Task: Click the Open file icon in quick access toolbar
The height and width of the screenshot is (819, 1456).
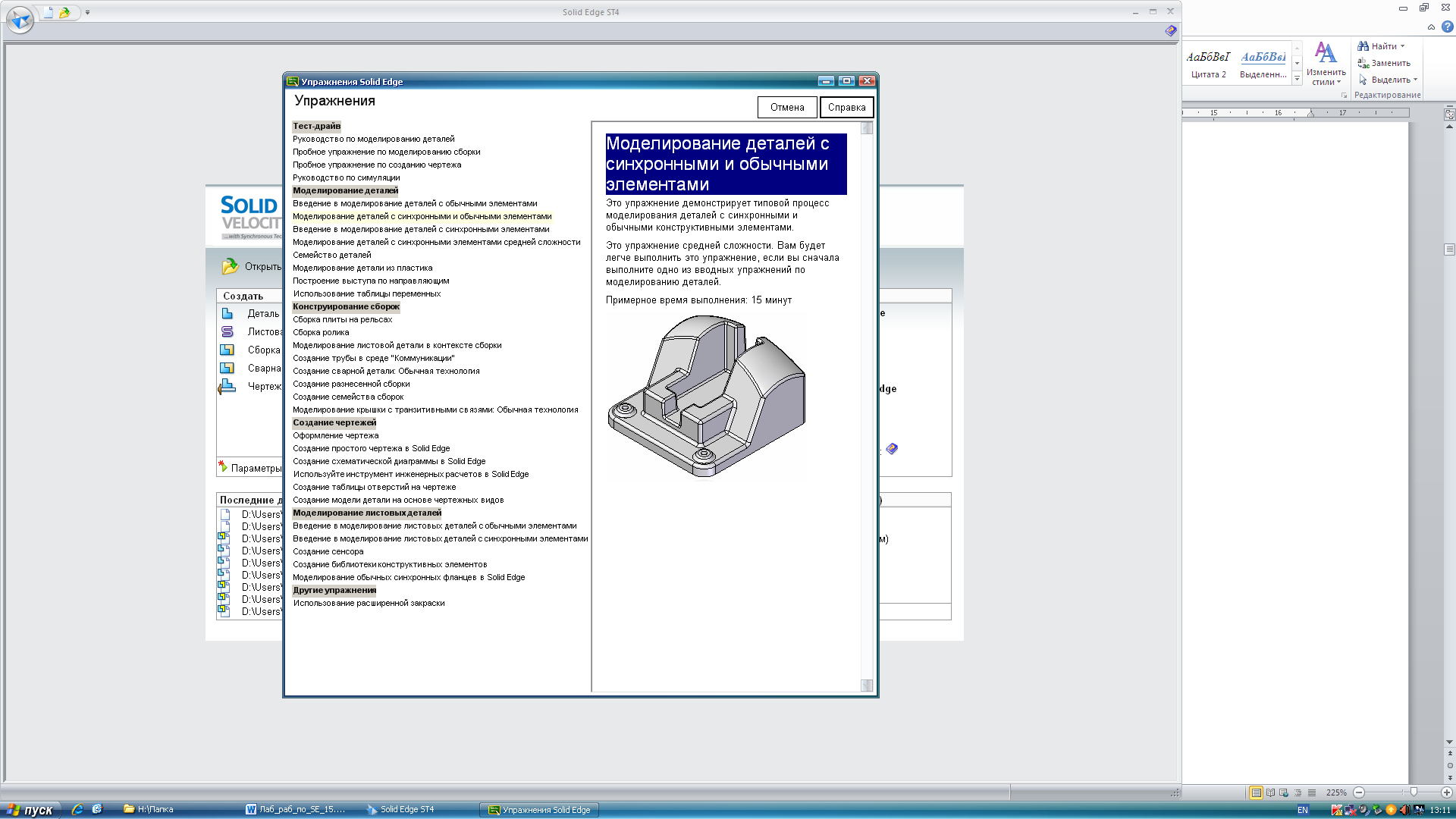Action: coord(65,12)
